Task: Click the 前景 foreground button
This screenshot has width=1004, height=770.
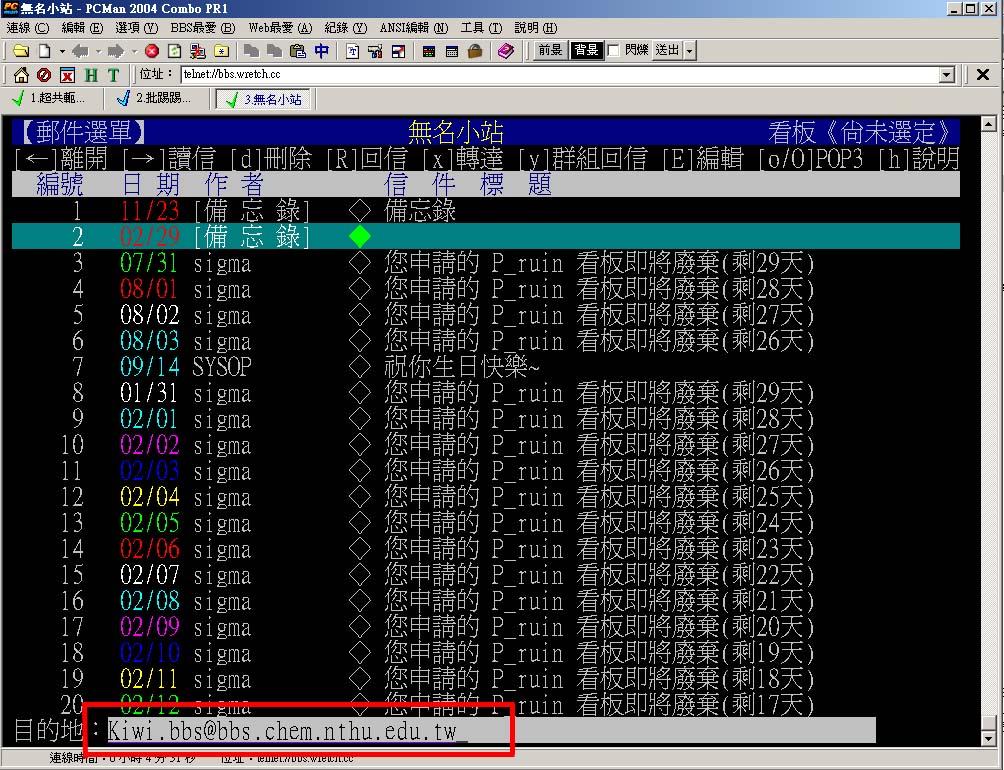Action: 549,50
